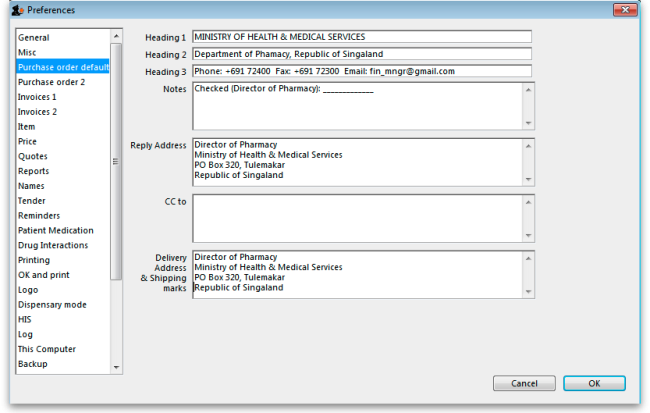This screenshot has width=650, height=413.
Task: Choose Tender in the sidebar list
Action: (x=32, y=200)
